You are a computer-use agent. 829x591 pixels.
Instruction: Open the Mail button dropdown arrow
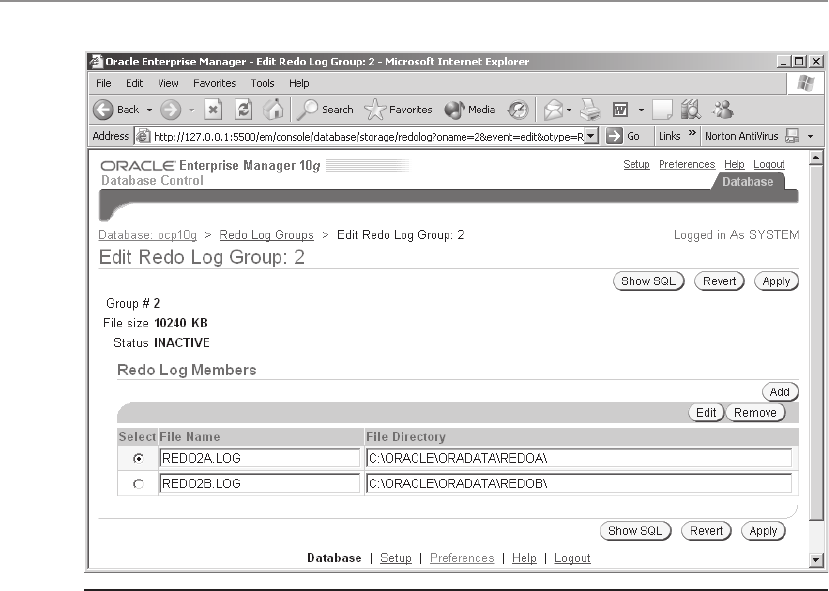point(569,110)
